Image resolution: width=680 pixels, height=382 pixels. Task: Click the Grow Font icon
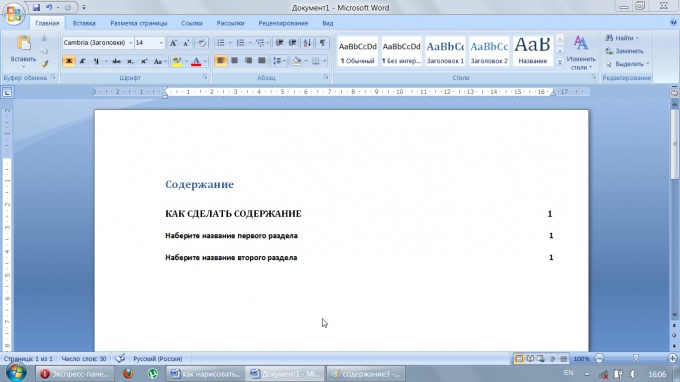[x=173, y=42]
